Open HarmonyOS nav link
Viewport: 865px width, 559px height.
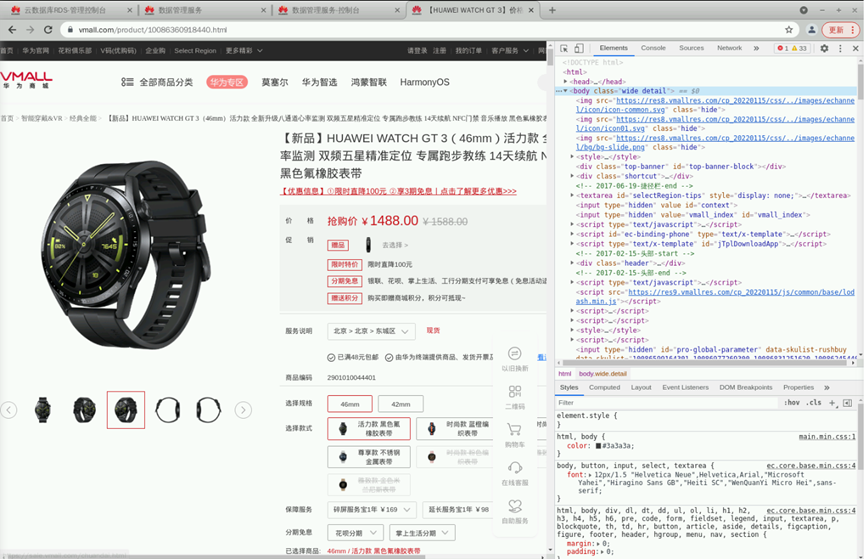(x=425, y=82)
